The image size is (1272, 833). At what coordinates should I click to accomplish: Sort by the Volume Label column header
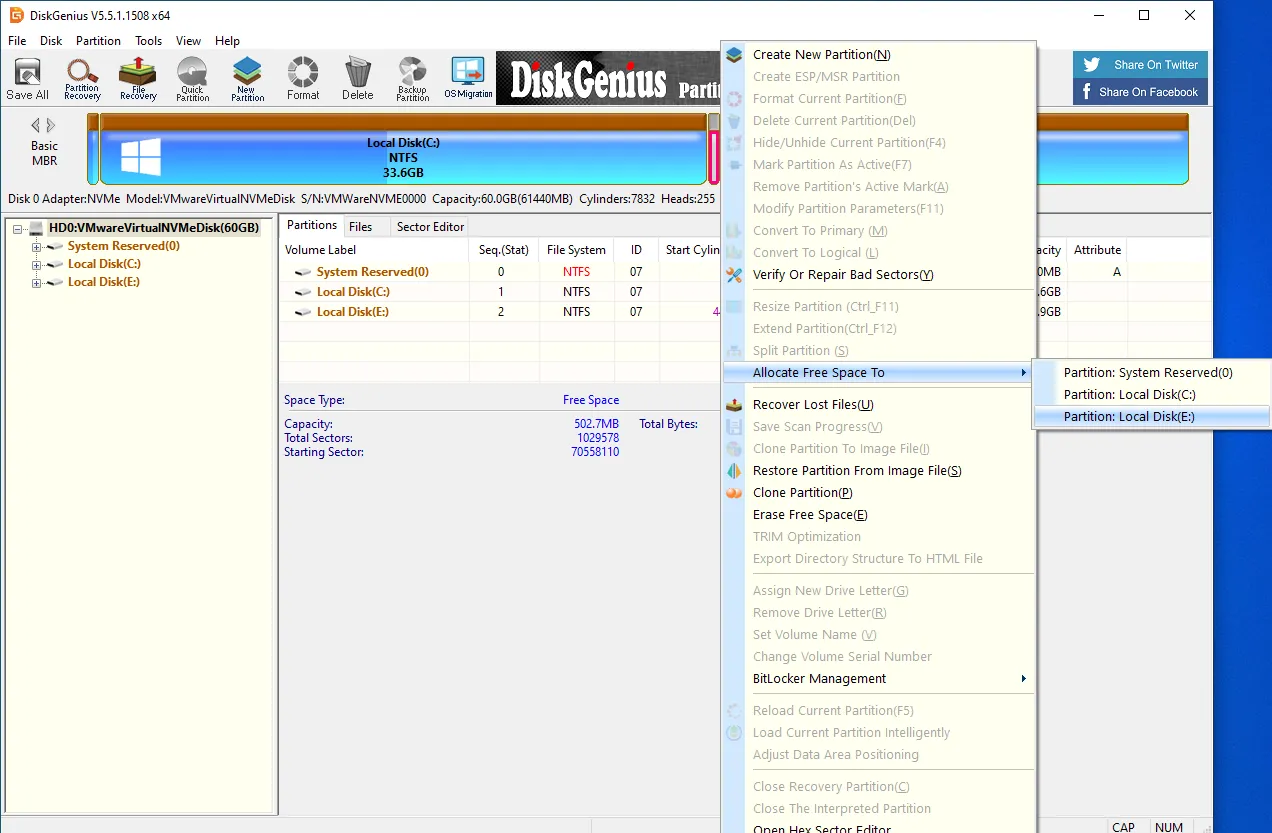coord(374,250)
